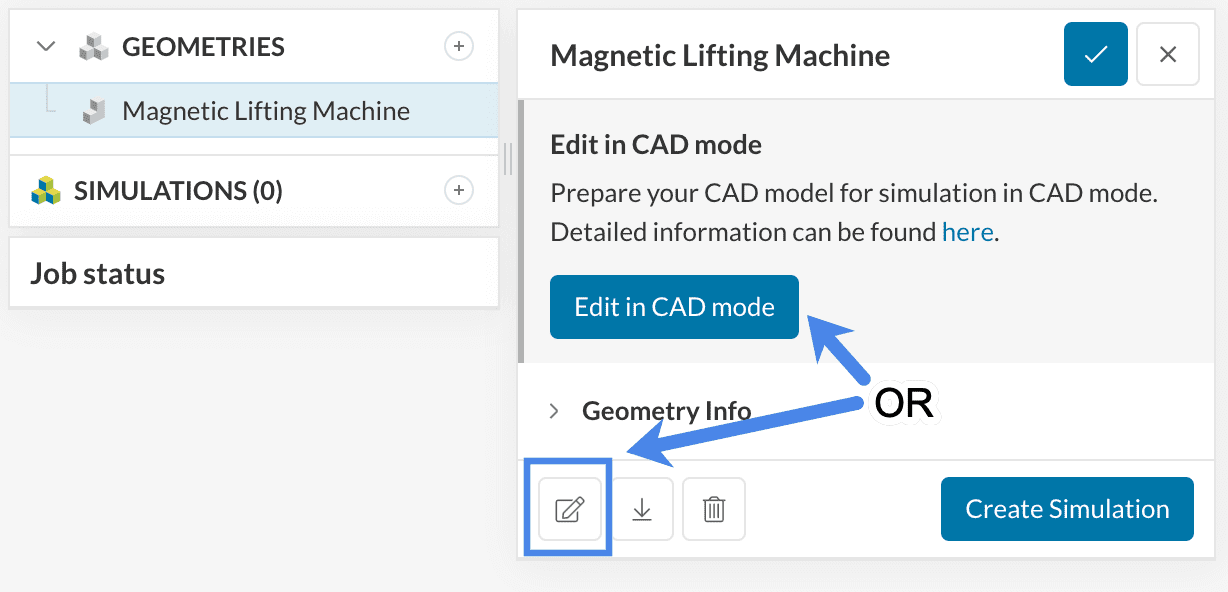Add a new geometry with the plus icon
1228x592 pixels.
click(458, 46)
